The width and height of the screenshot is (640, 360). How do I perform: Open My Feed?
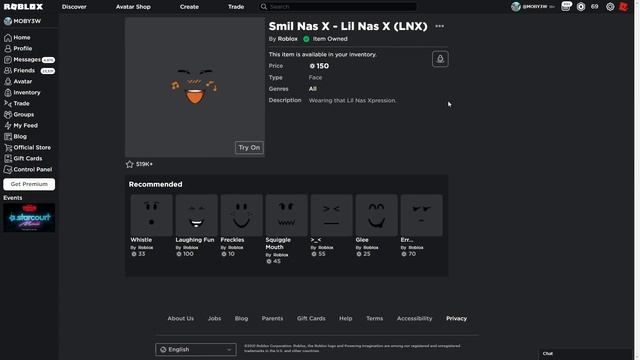pos(21,126)
